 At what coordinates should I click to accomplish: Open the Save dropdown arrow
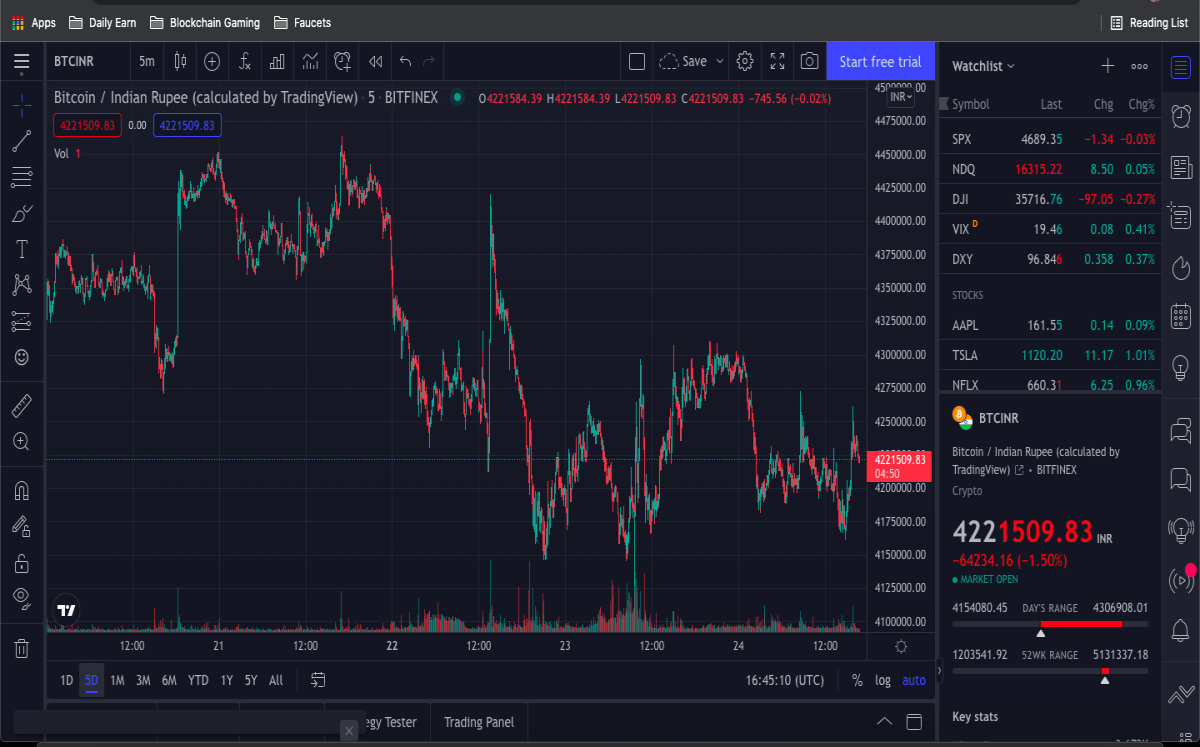tap(719, 62)
